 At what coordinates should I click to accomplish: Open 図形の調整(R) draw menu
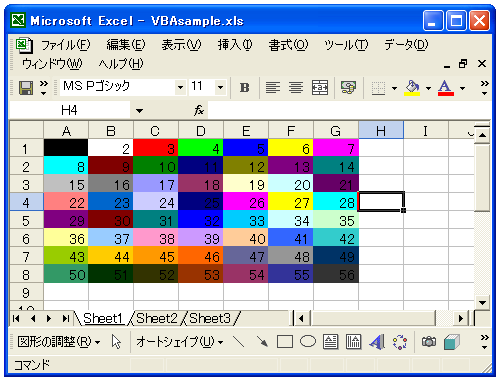pyautogui.click(x=59, y=342)
